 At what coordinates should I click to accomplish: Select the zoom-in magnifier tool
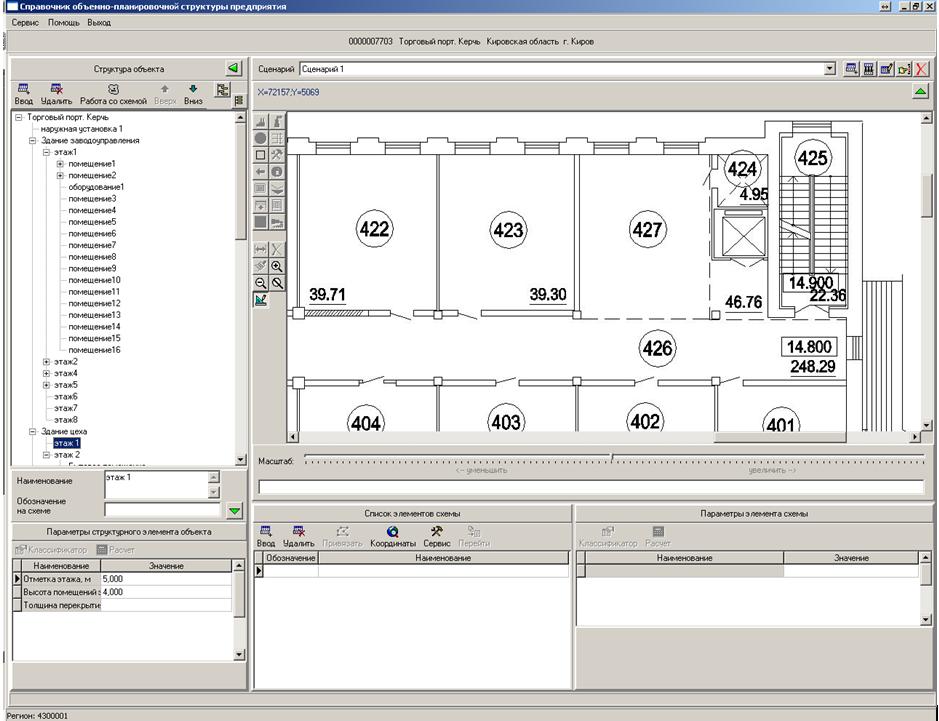(x=277, y=267)
